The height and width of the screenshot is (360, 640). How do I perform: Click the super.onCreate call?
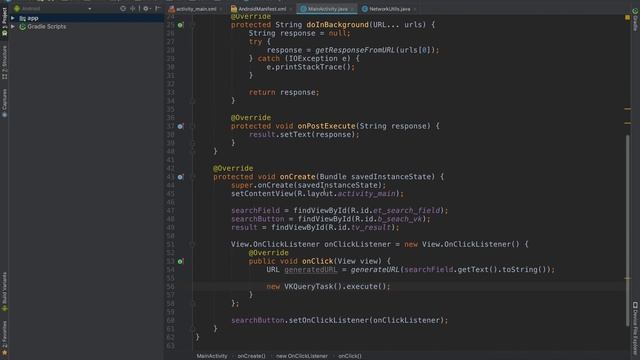tap(308, 185)
